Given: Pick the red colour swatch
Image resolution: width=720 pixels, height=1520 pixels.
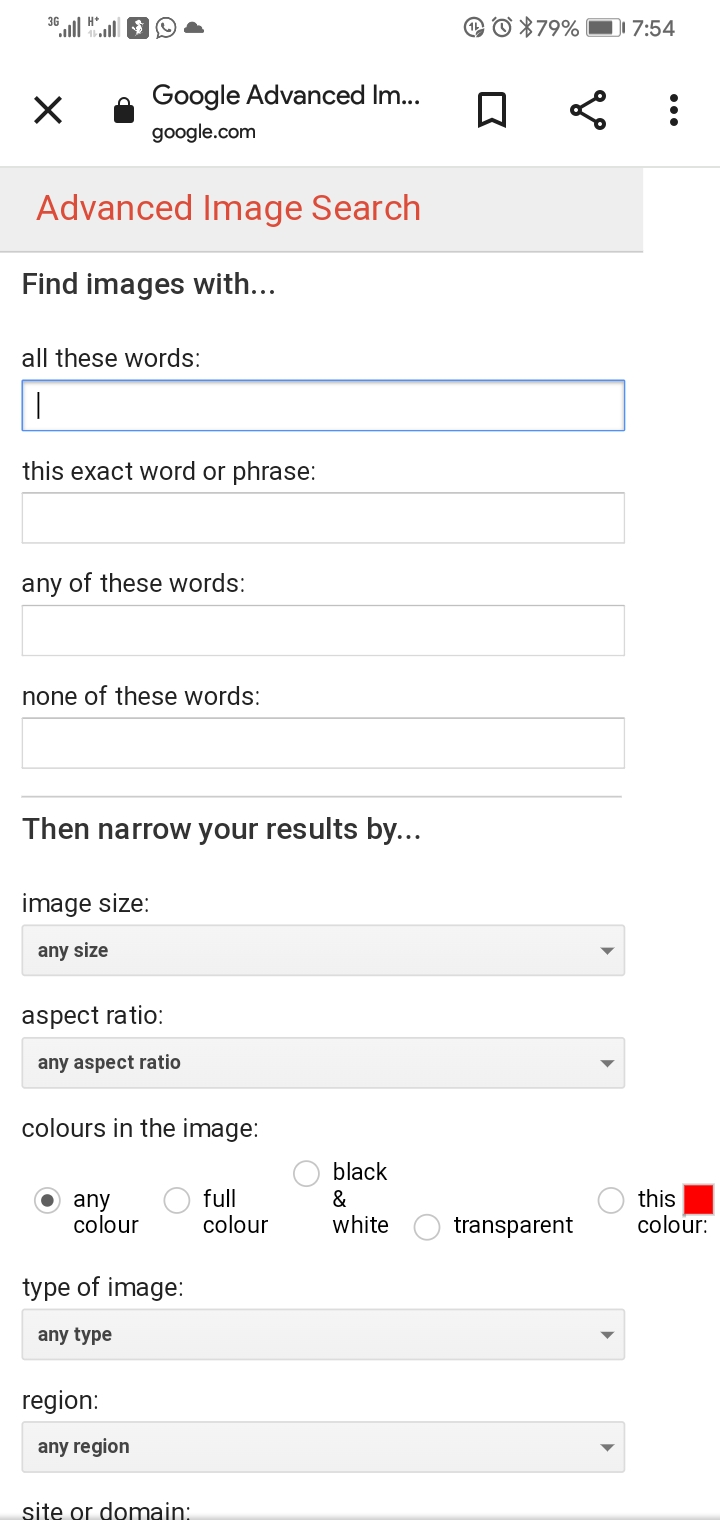Looking at the screenshot, I should pos(698,1199).
